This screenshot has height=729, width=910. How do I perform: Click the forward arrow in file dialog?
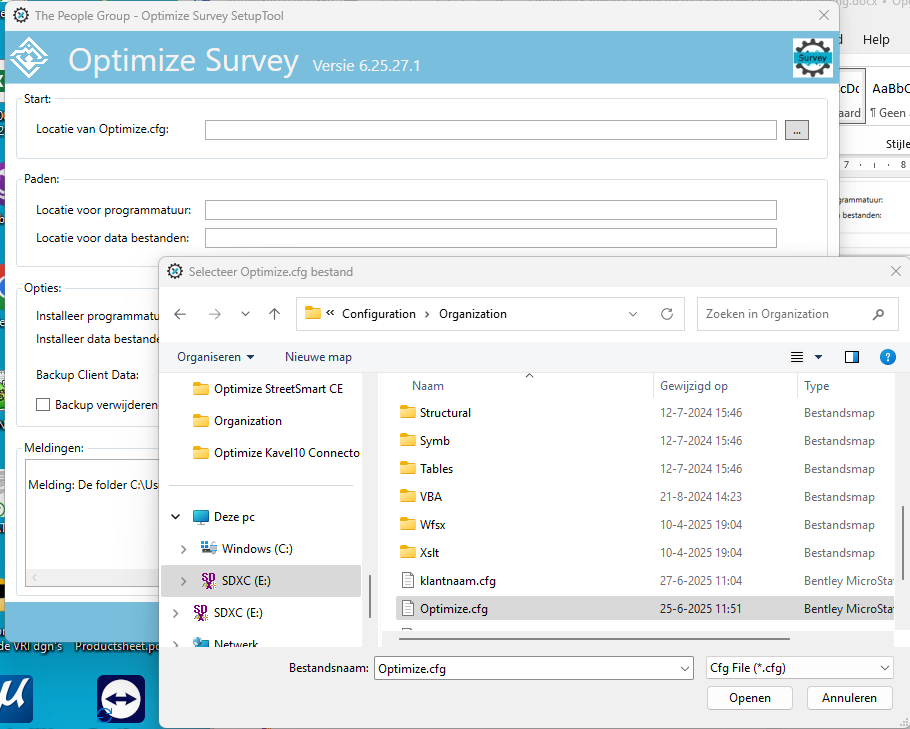tap(215, 314)
